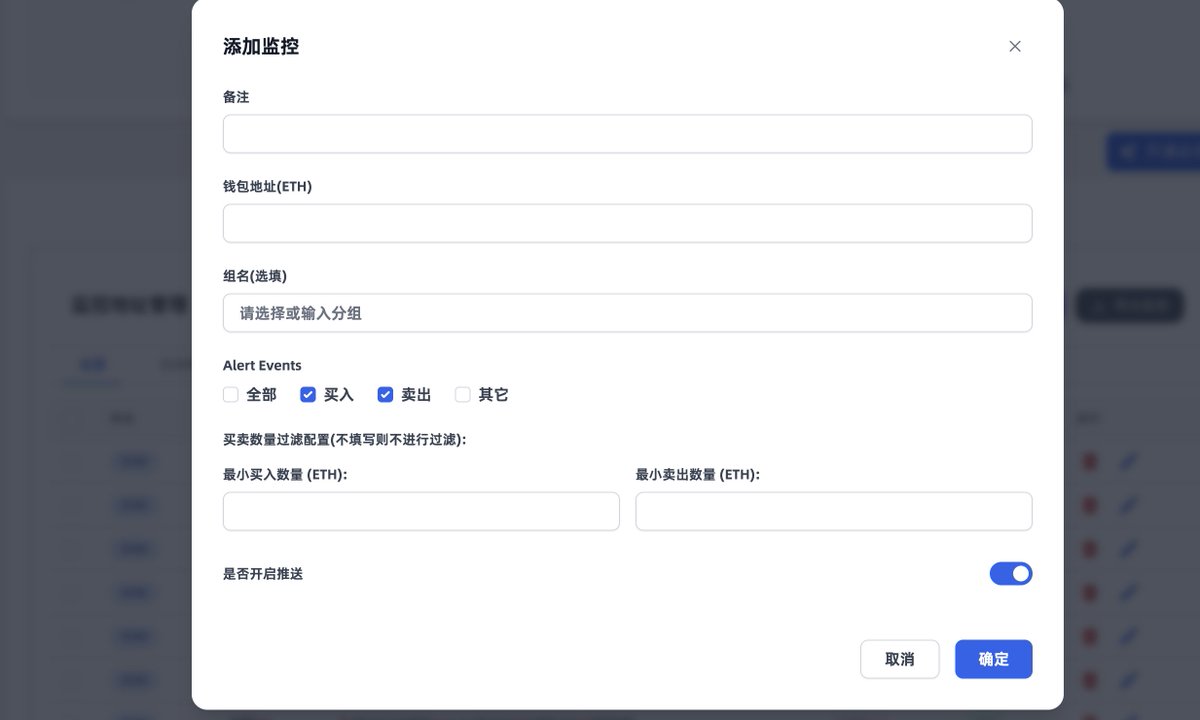The image size is (1200, 720).
Task: Uncheck the 卖出 checkbox
Action: pyautogui.click(x=385, y=395)
